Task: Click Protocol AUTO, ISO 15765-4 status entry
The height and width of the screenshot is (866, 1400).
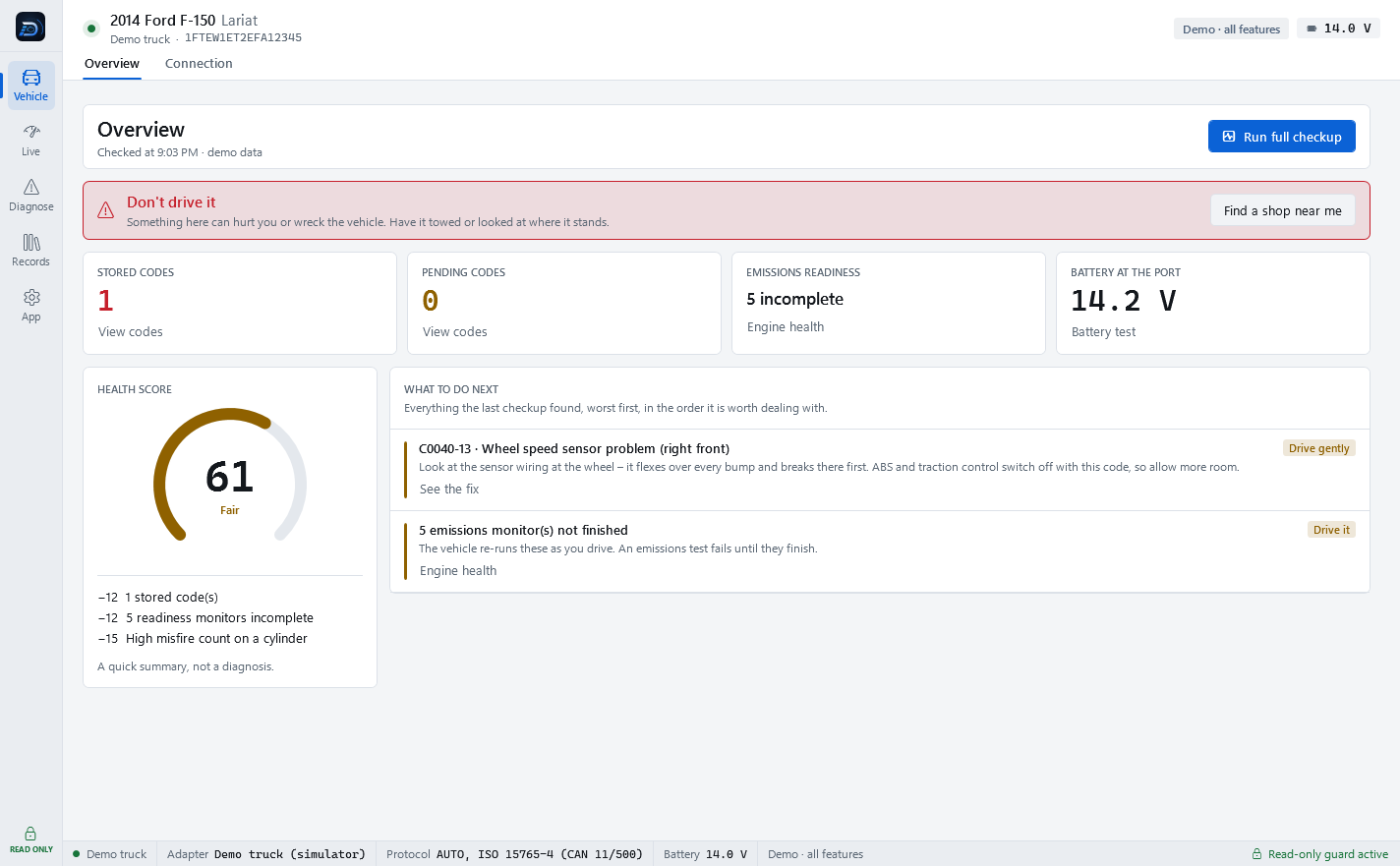Action: (514, 854)
